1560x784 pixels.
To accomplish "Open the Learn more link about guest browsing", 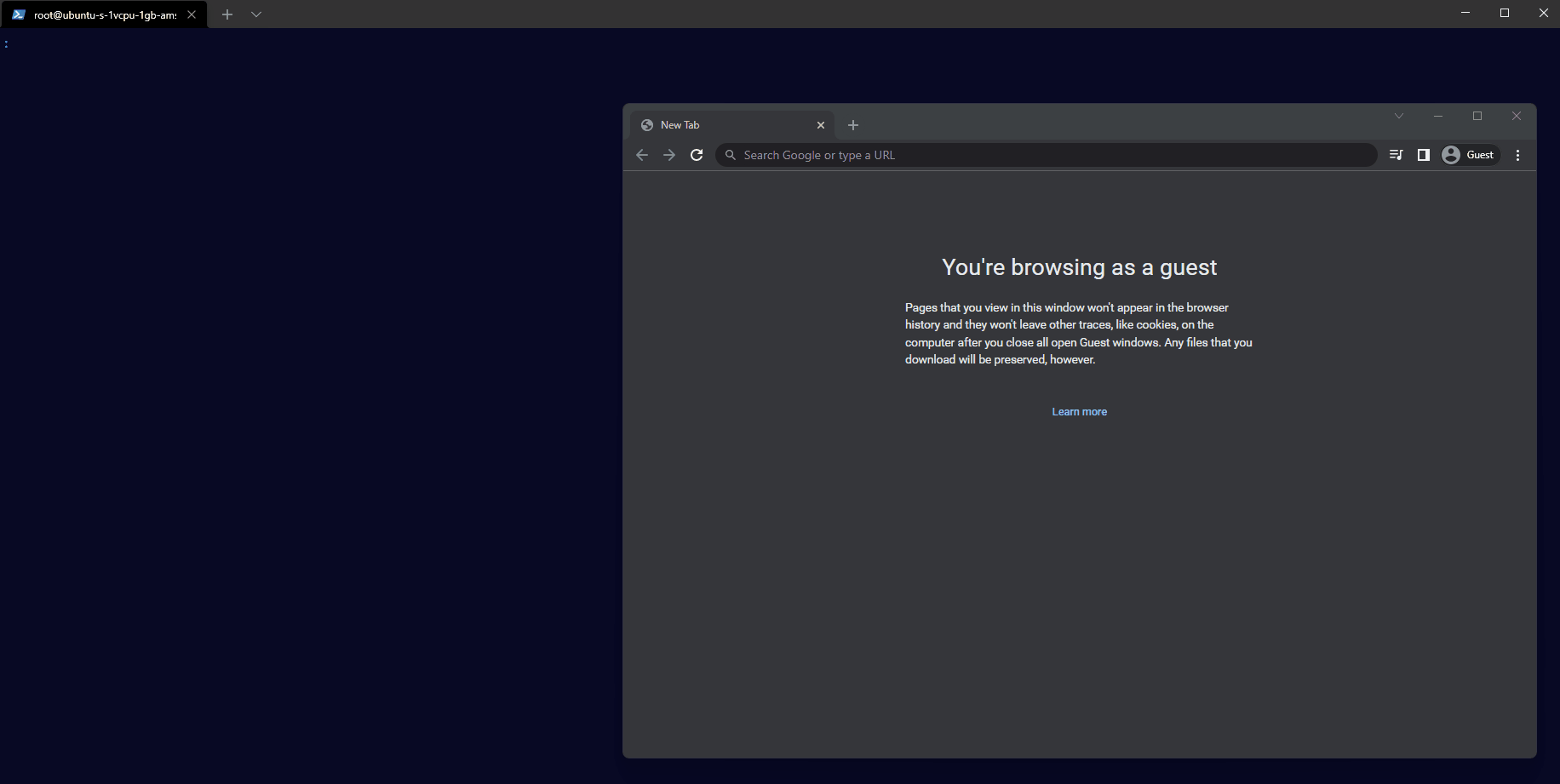I will 1079,411.
